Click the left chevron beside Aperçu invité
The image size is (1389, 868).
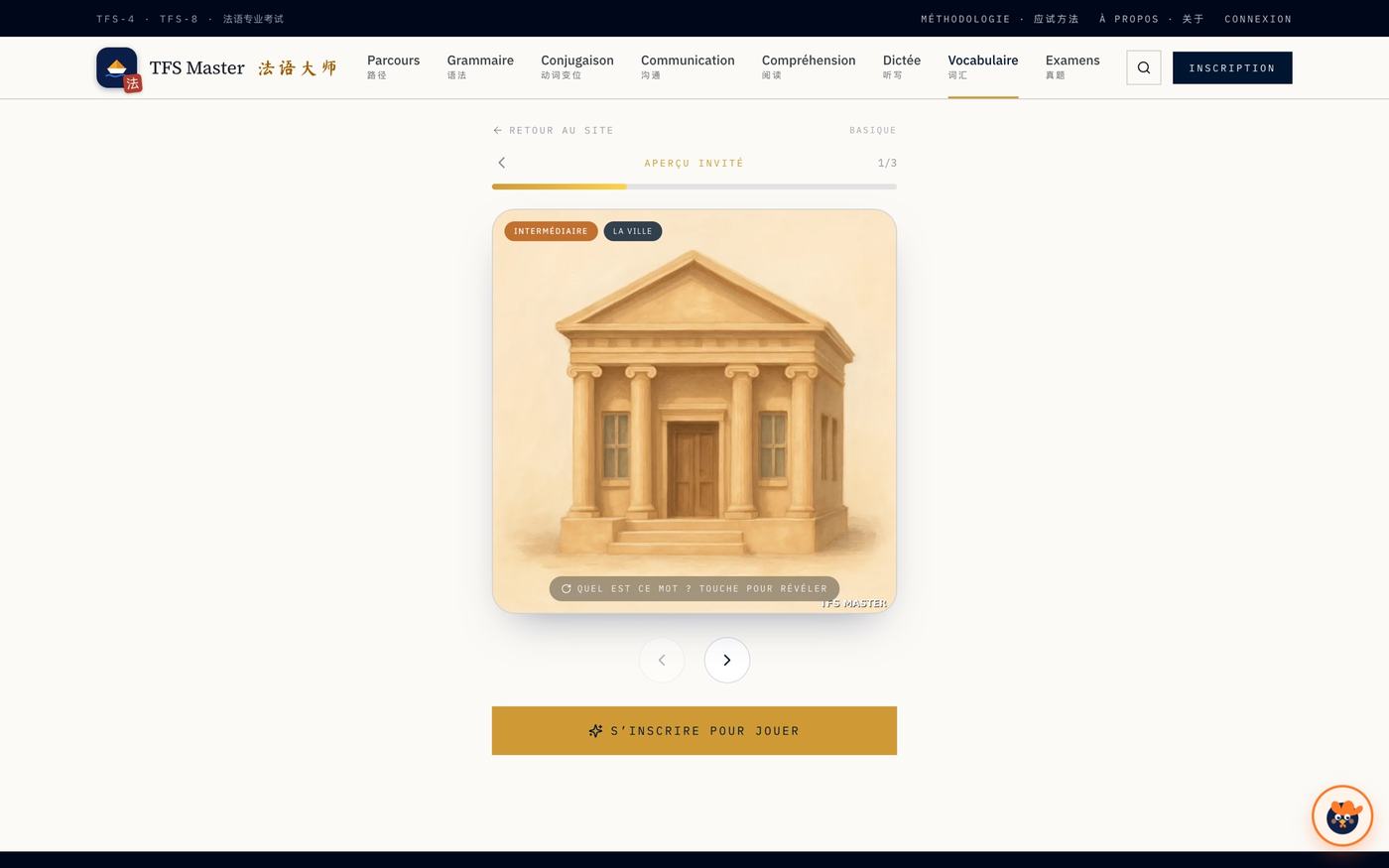(x=502, y=163)
